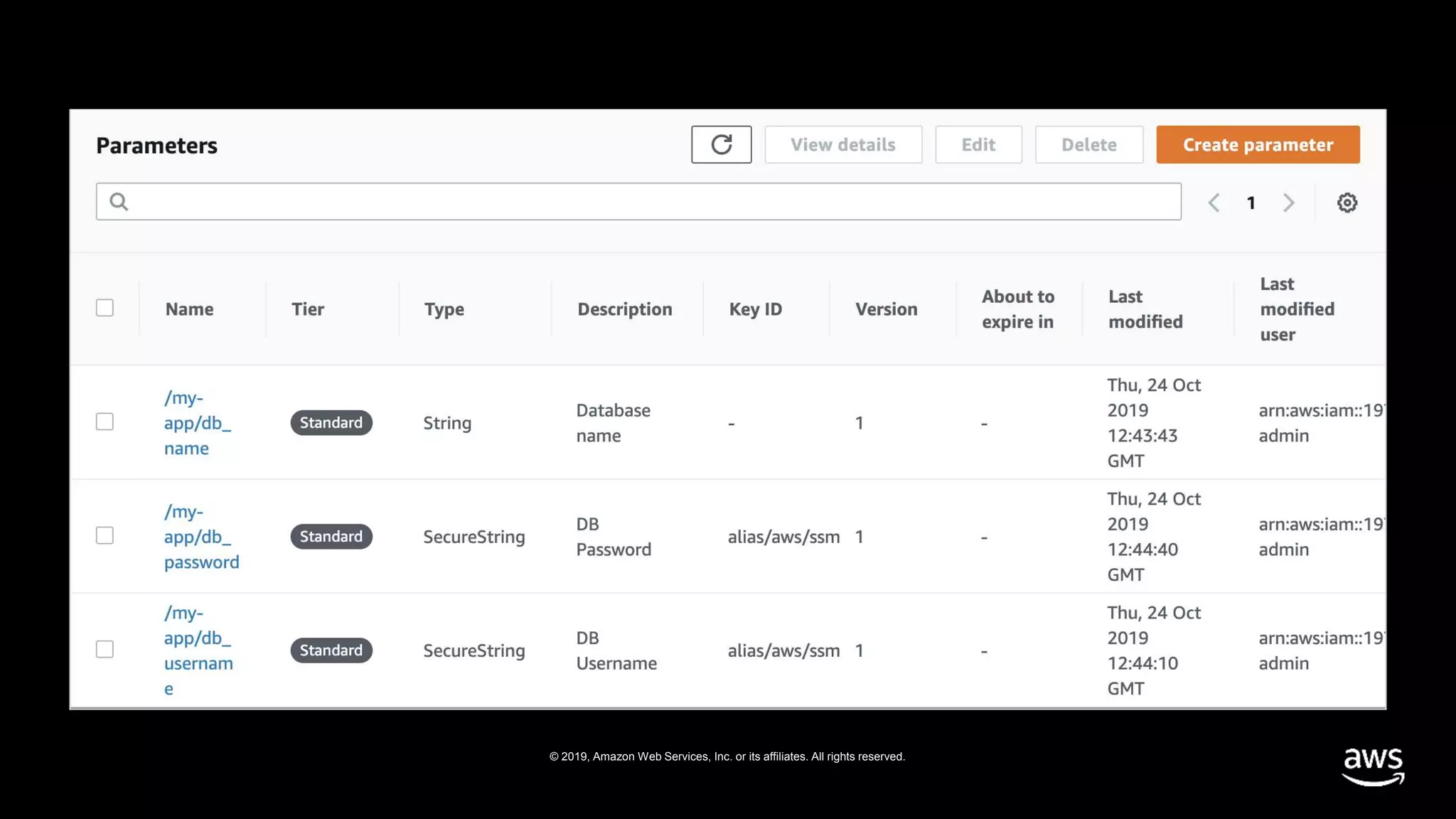This screenshot has width=1456, height=819.
Task: Sort by the Last modified column header
Action: (x=1145, y=309)
